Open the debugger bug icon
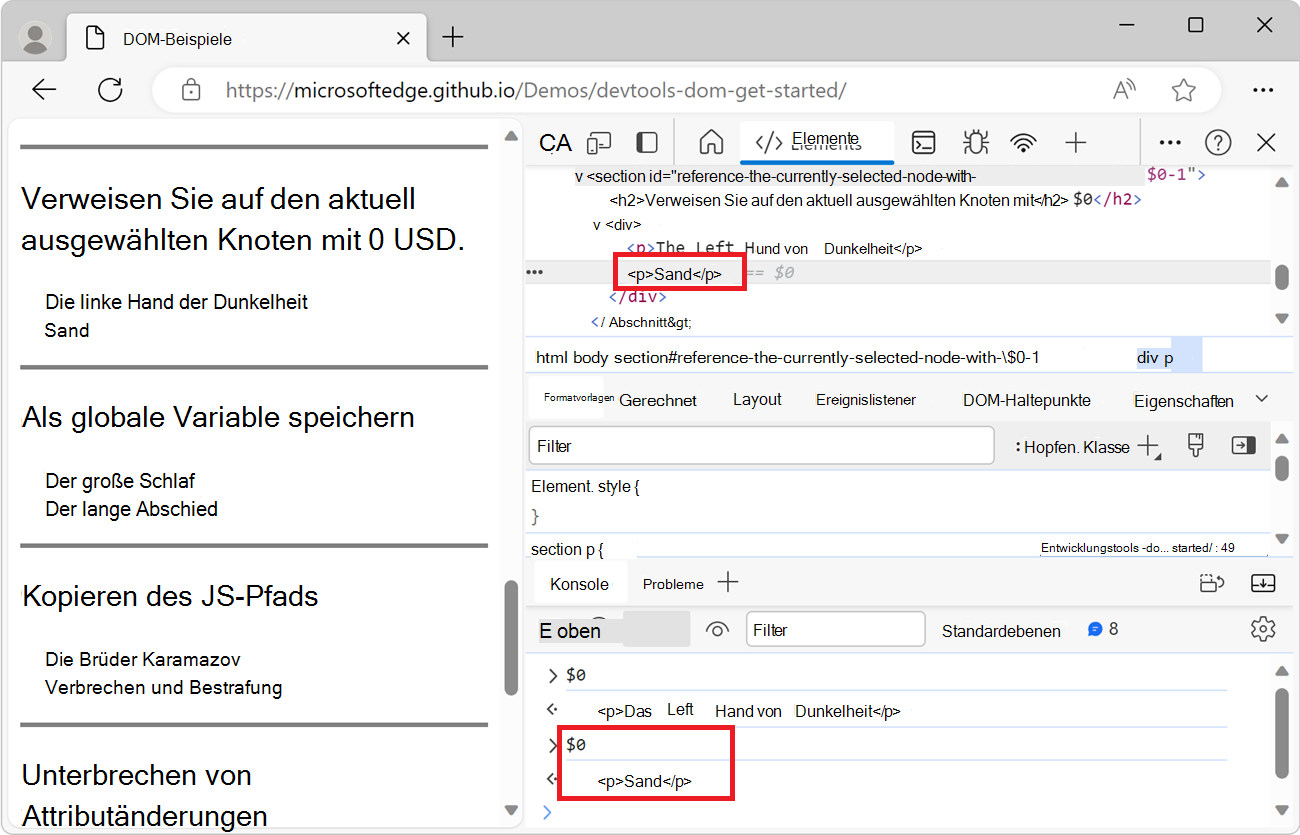The width and height of the screenshot is (1300, 835). point(975,142)
